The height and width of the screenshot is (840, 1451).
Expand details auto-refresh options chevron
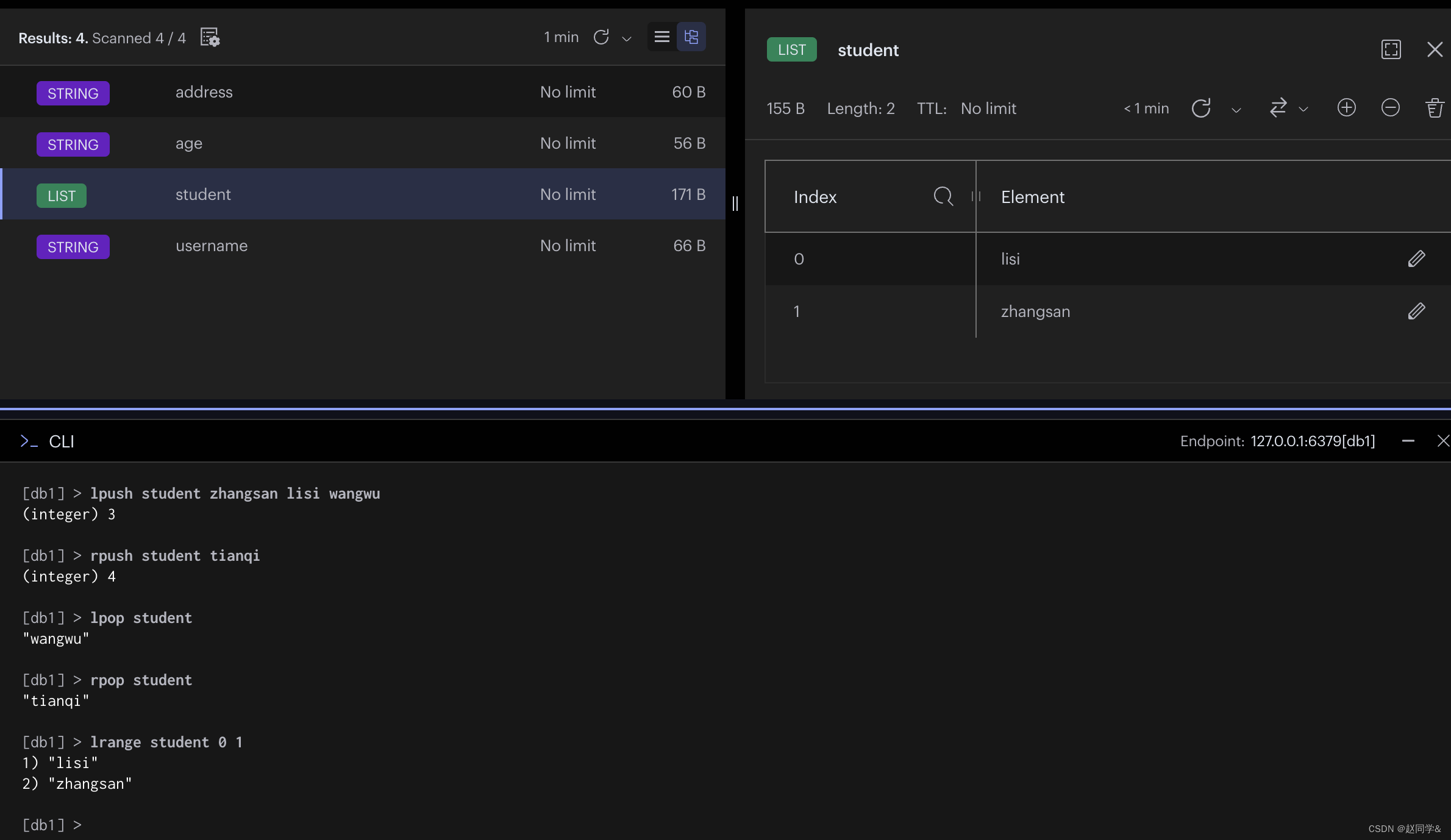point(1236,110)
